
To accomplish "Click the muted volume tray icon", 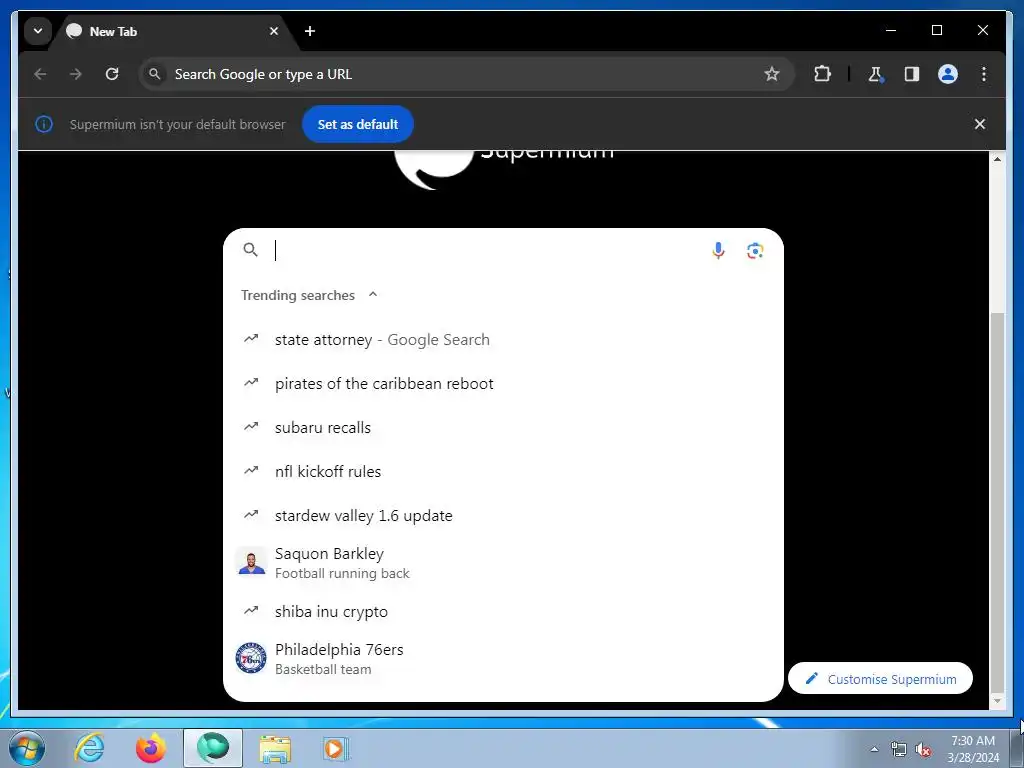I will 923,750.
